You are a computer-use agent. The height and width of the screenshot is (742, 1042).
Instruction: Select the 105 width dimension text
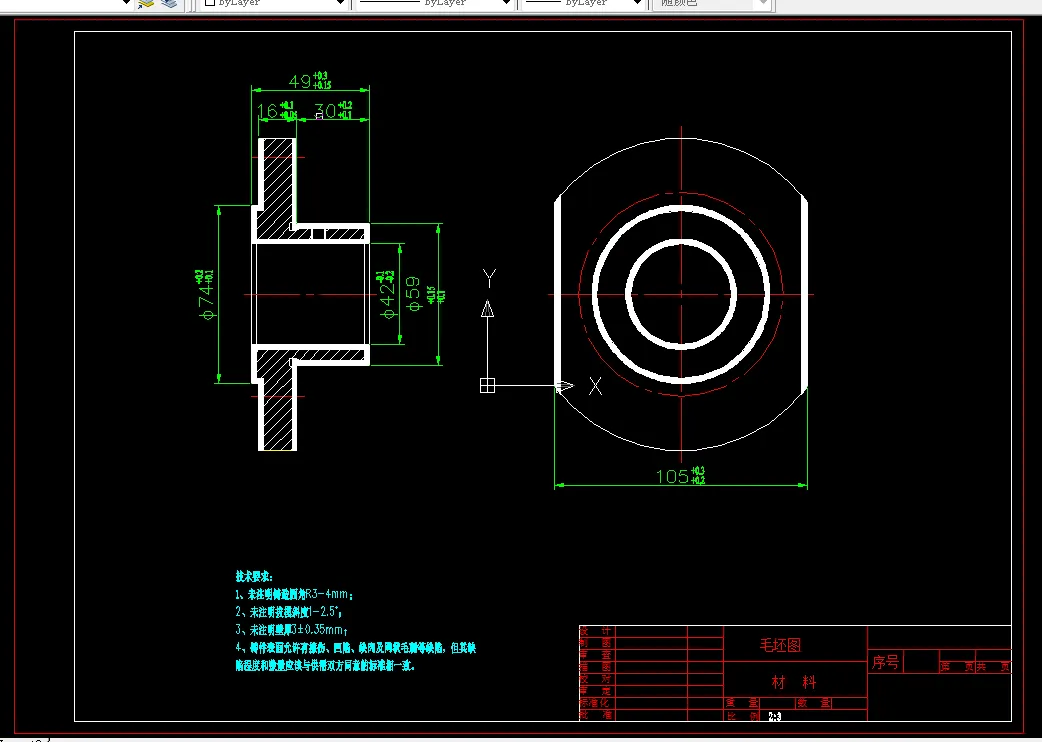coord(680,476)
